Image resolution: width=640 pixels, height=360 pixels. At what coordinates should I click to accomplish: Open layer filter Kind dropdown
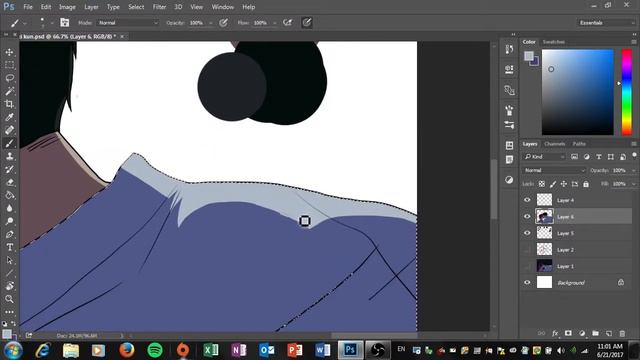coord(544,157)
